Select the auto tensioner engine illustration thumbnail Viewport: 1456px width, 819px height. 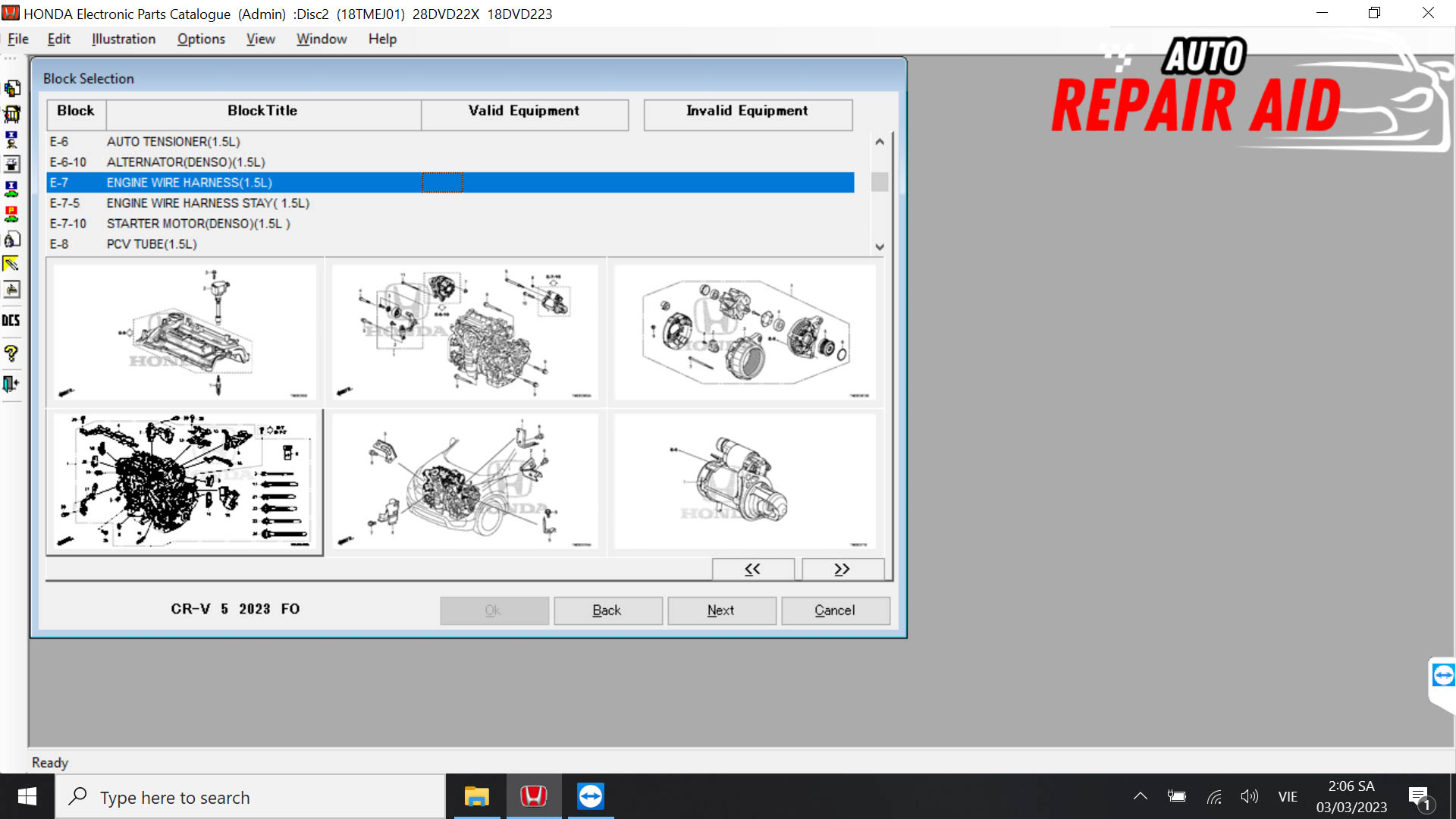click(x=465, y=332)
